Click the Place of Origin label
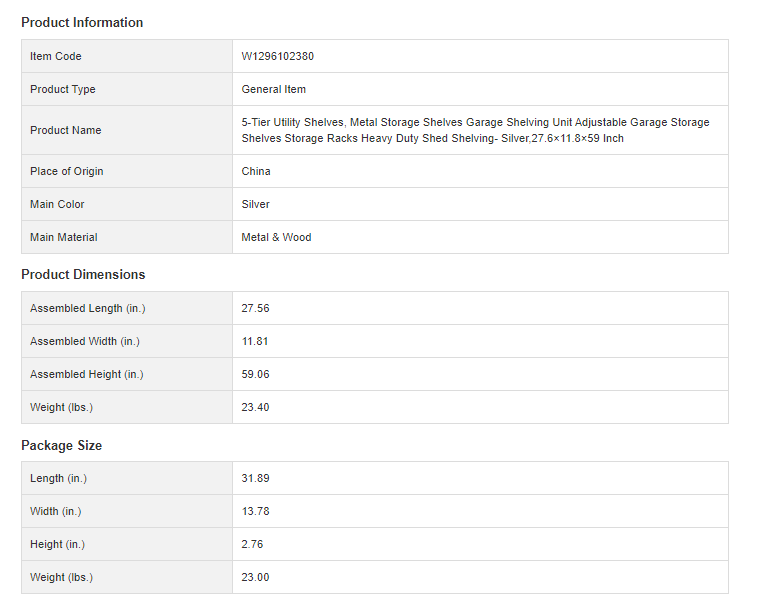Screen dimensions: 768x612 [x=67, y=171]
